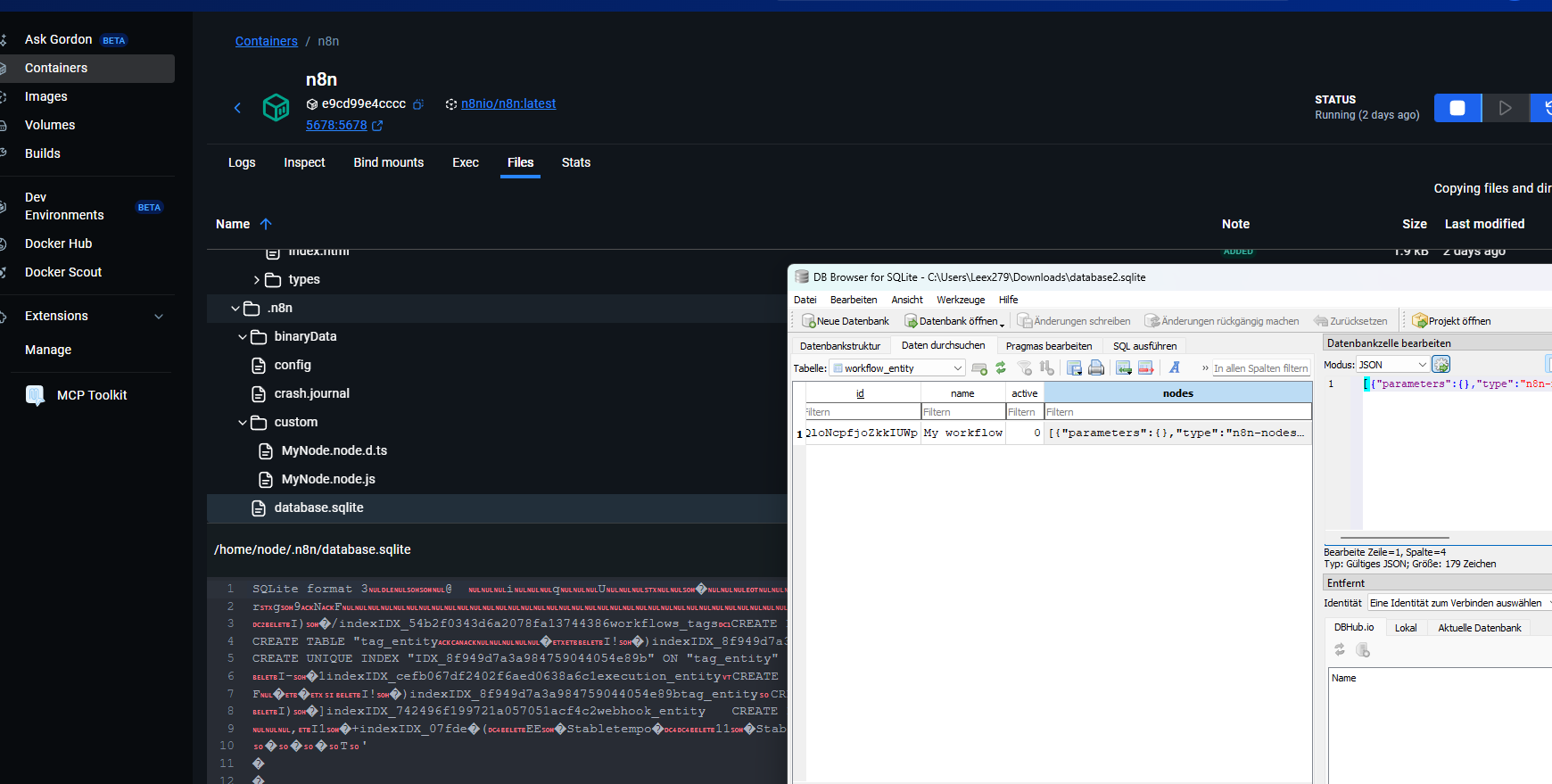Click the config file icon
The width and height of the screenshot is (1552, 784).
(259, 366)
